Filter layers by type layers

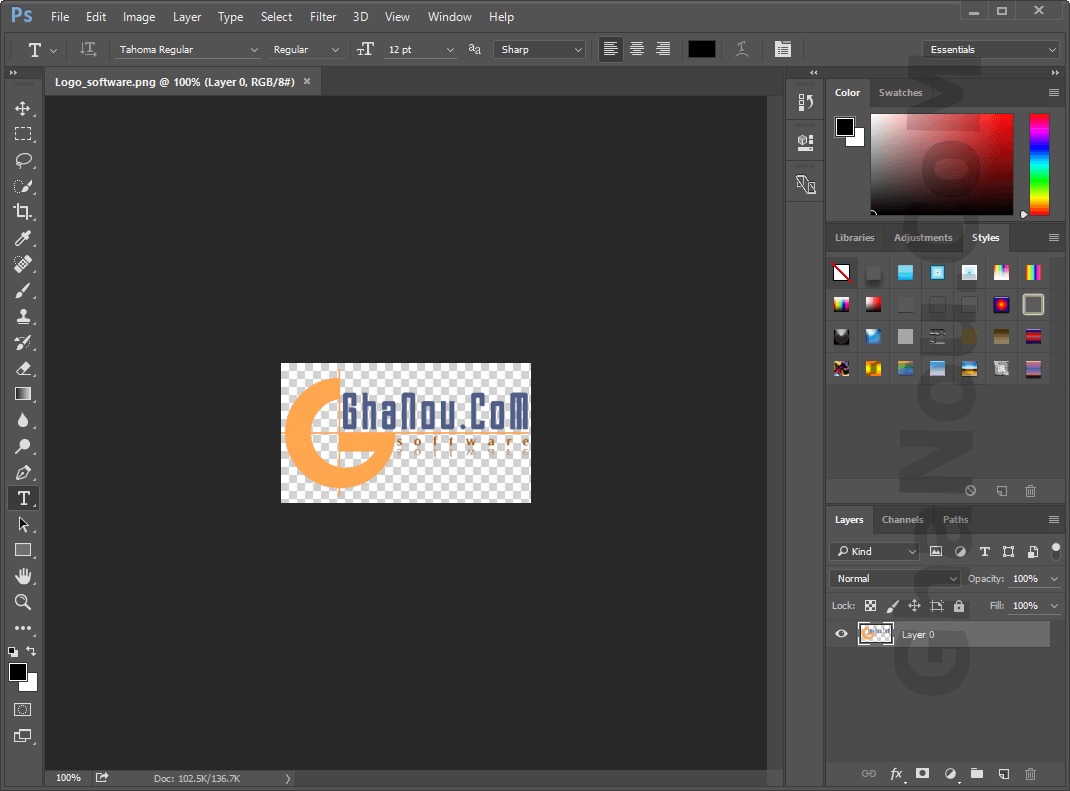985,551
